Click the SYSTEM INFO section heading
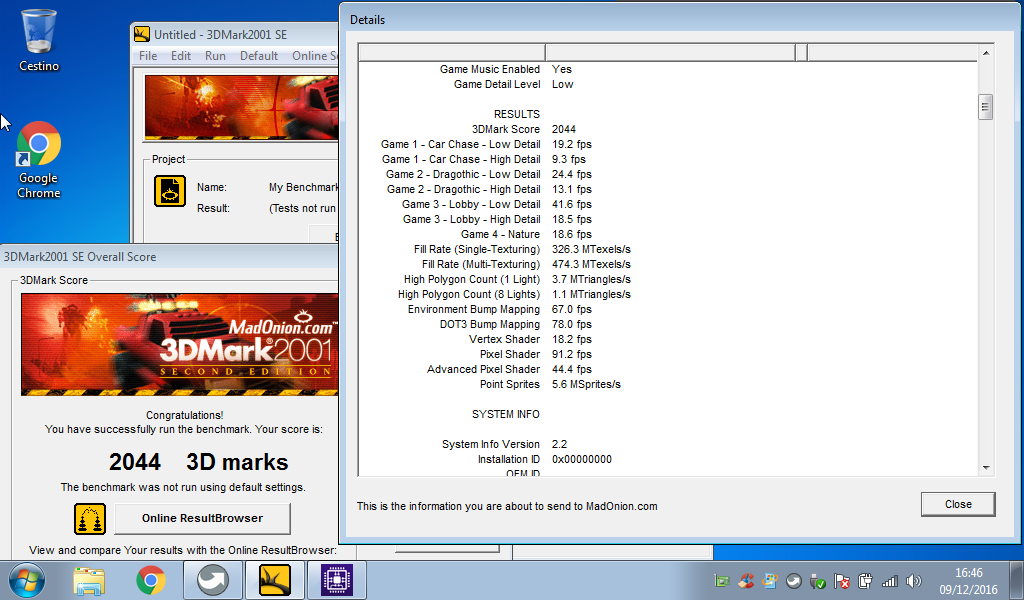 (505, 415)
